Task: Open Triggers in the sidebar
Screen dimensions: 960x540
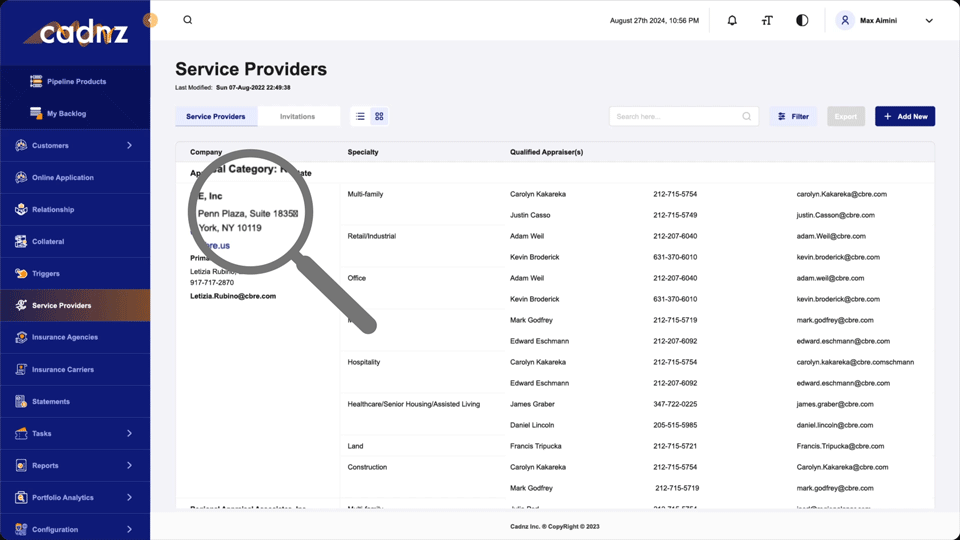Action: pyautogui.click(x=46, y=274)
